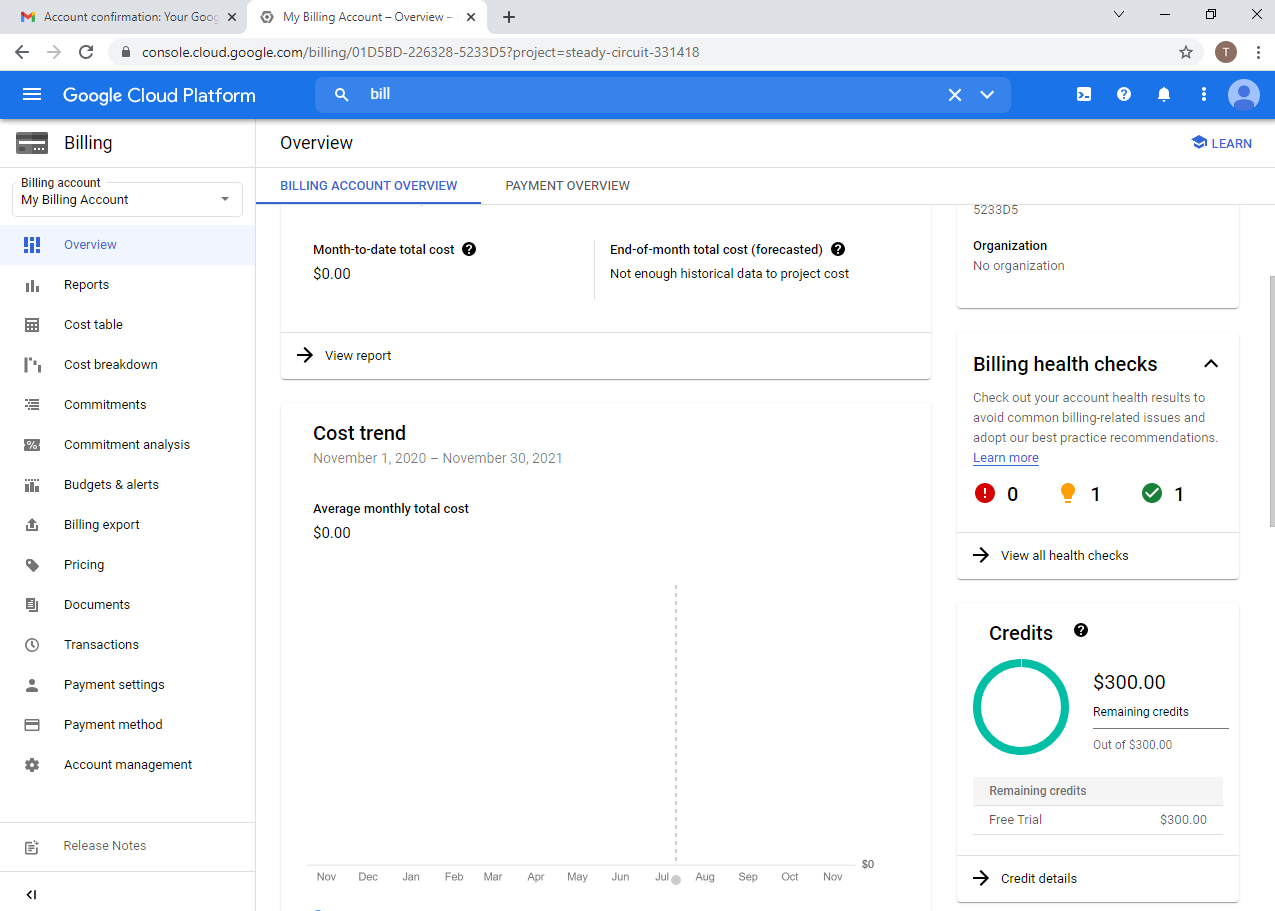1275x911 pixels.
Task: Open Cost table page
Action: coord(128,325)
